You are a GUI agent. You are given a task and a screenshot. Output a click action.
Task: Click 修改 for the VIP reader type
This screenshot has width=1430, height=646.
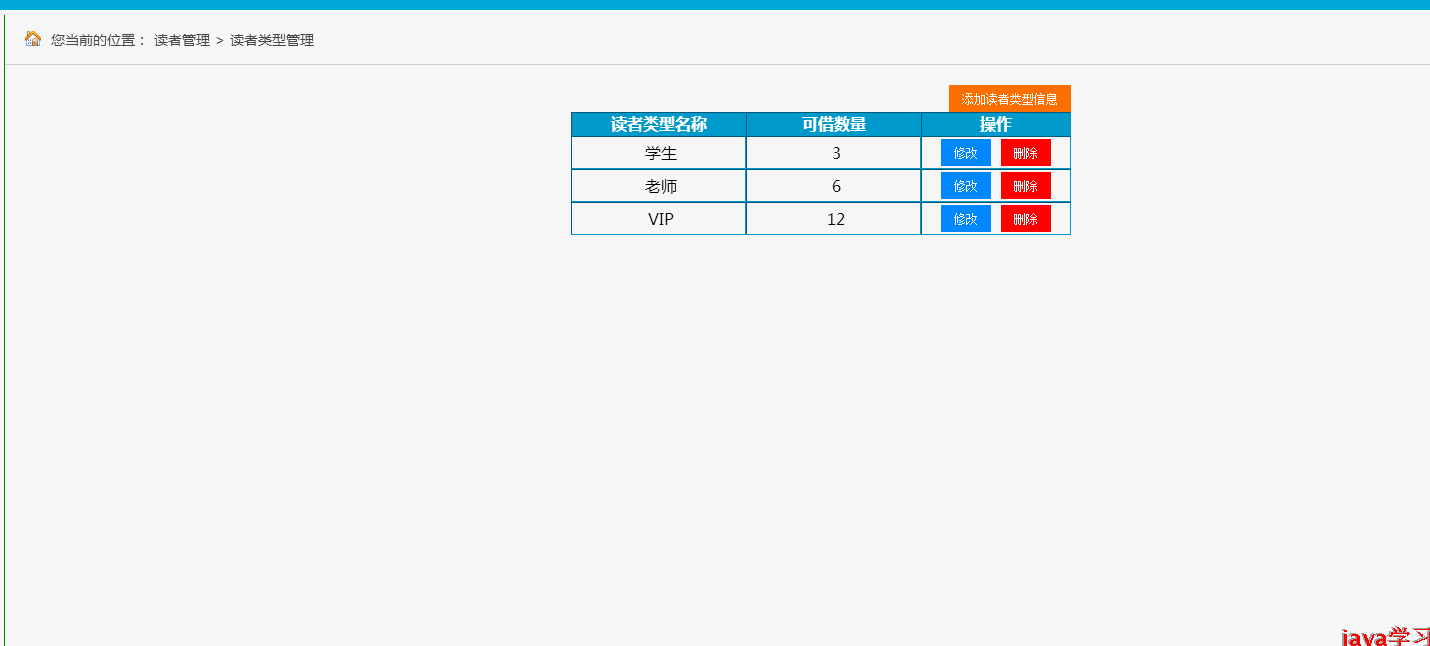pos(964,218)
